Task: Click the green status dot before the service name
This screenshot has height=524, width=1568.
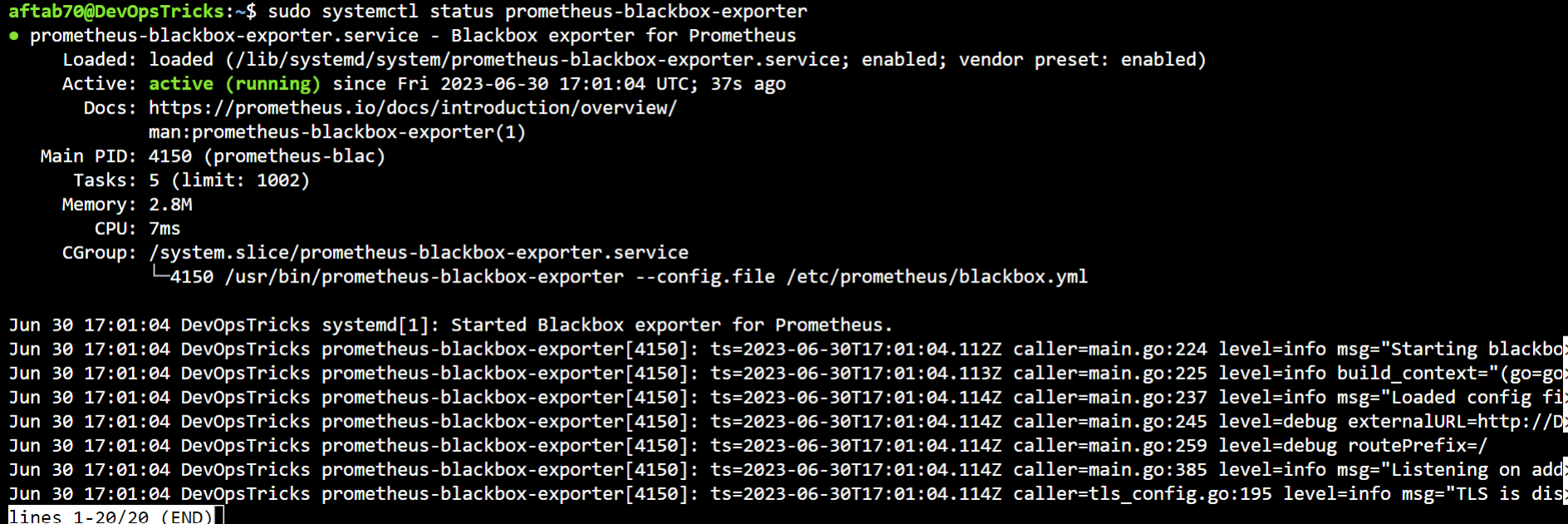Action: (x=14, y=36)
